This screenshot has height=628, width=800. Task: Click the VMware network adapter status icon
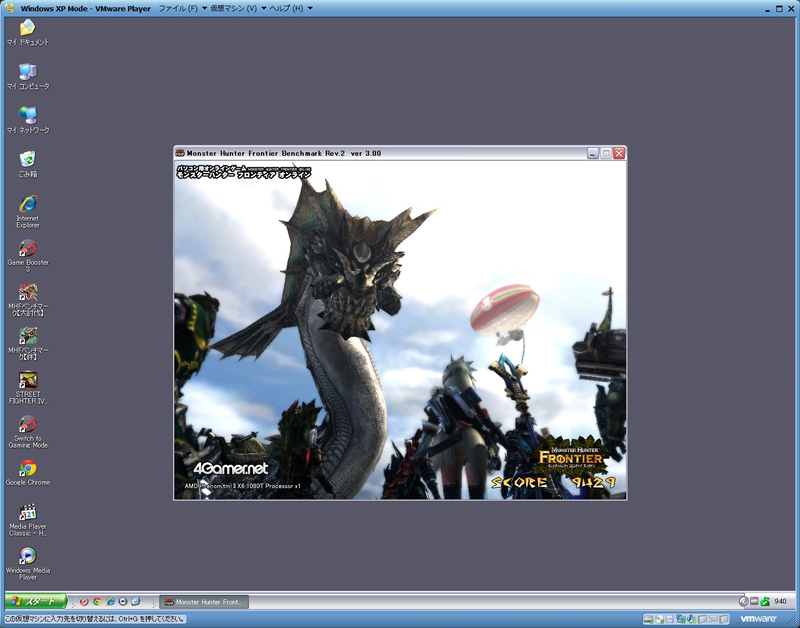681,619
